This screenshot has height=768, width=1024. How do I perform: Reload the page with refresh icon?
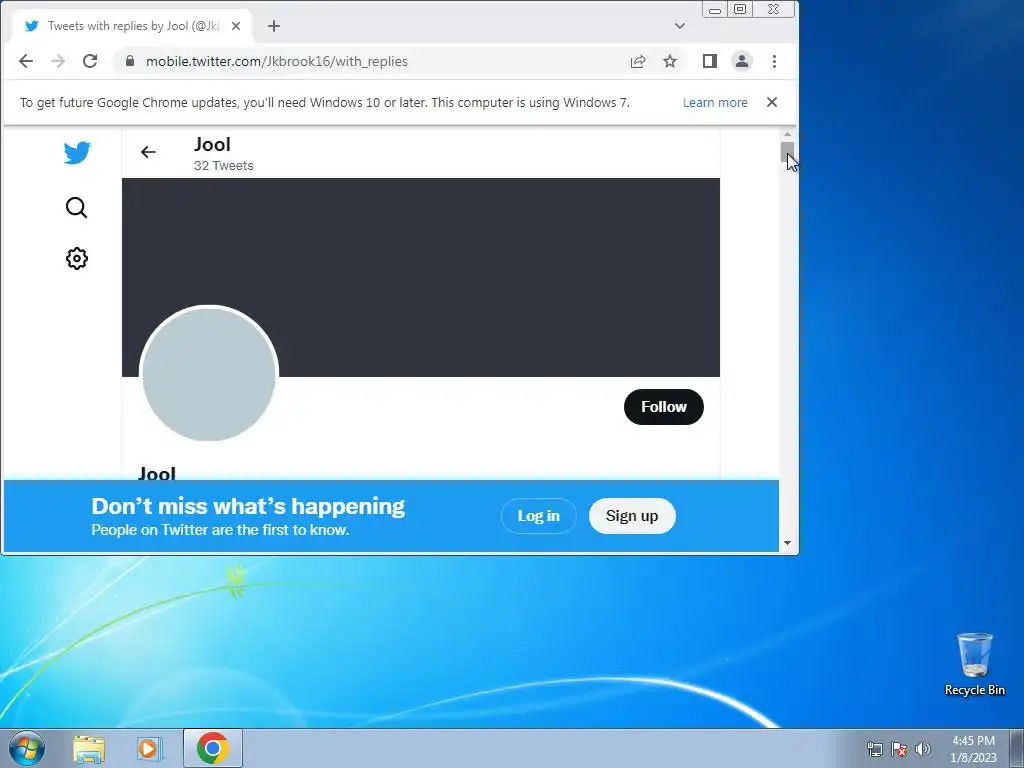pos(90,61)
